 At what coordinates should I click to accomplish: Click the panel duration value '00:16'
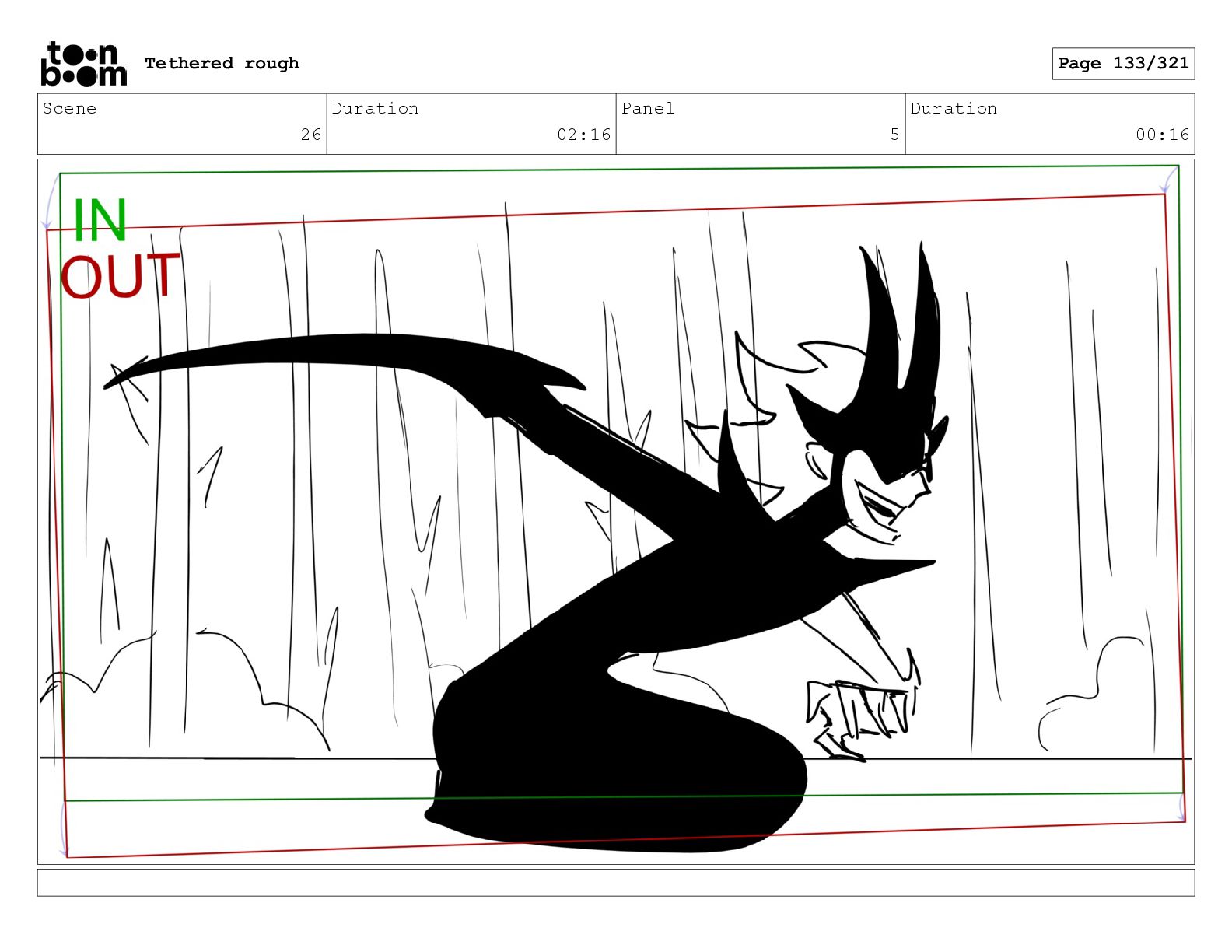(x=1163, y=135)
